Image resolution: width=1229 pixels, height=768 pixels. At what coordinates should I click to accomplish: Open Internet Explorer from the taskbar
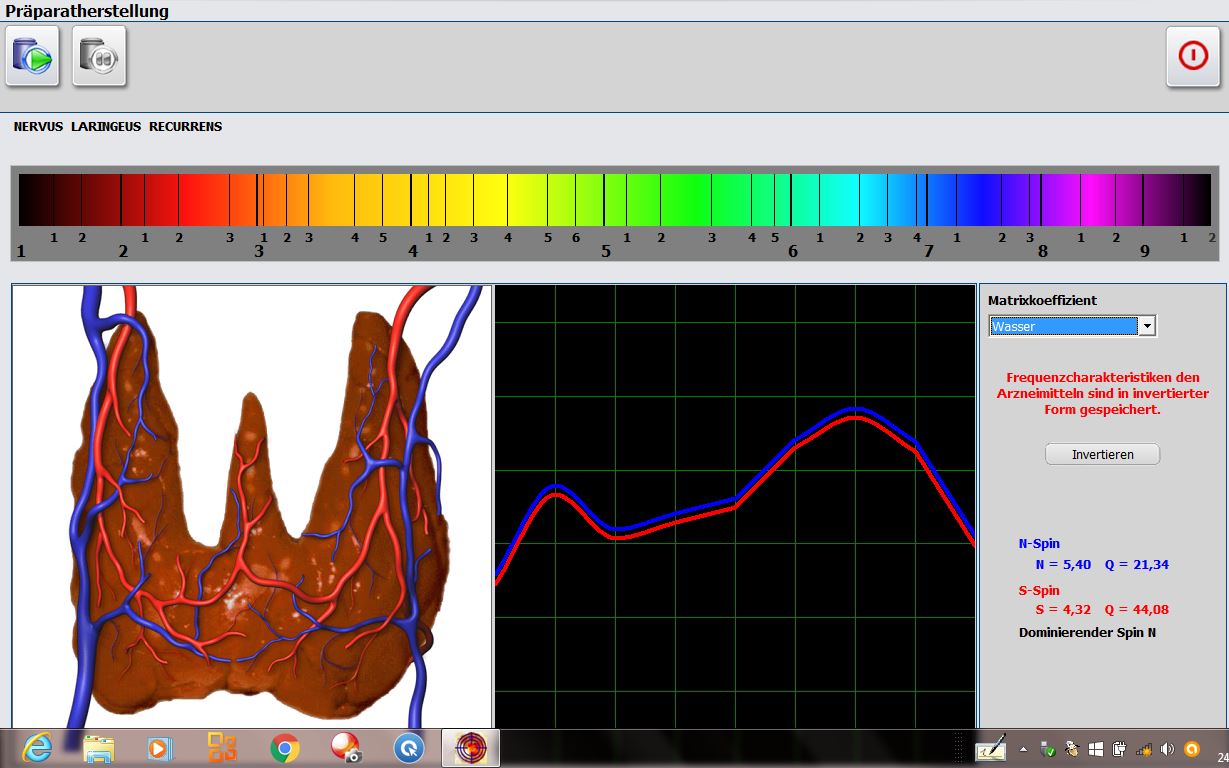click(x=36, y=748)
